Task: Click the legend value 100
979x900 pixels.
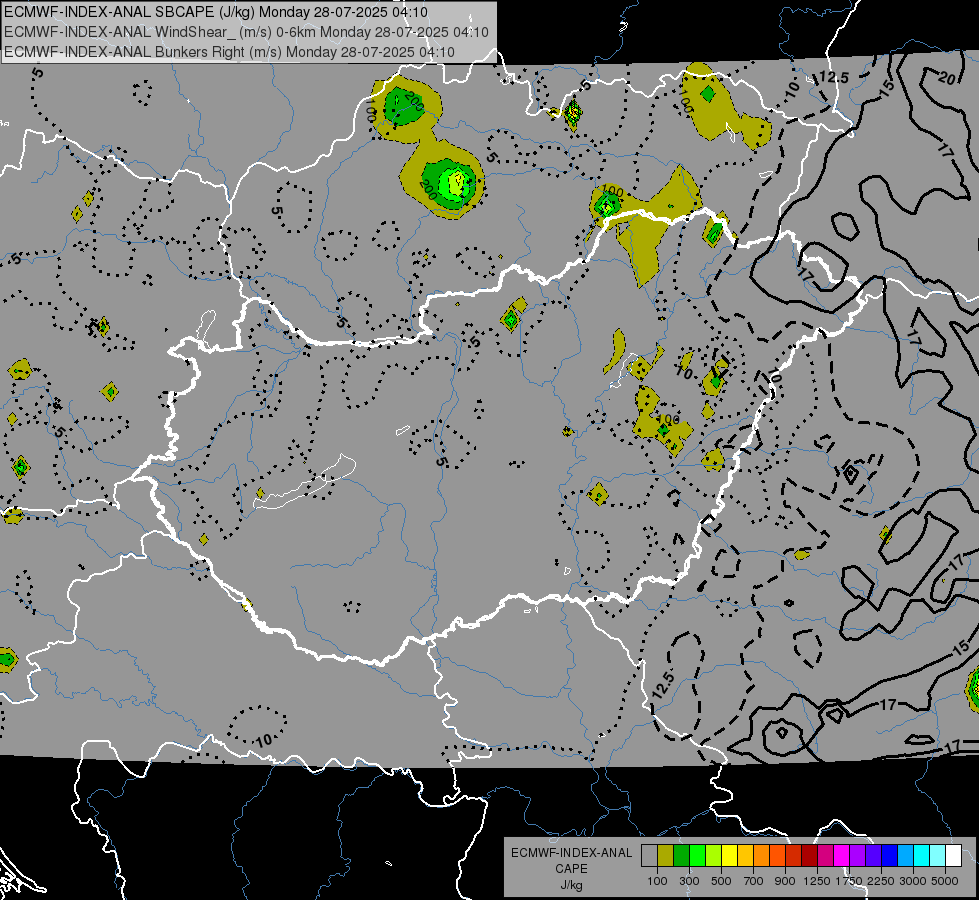Action: point(657,881)
